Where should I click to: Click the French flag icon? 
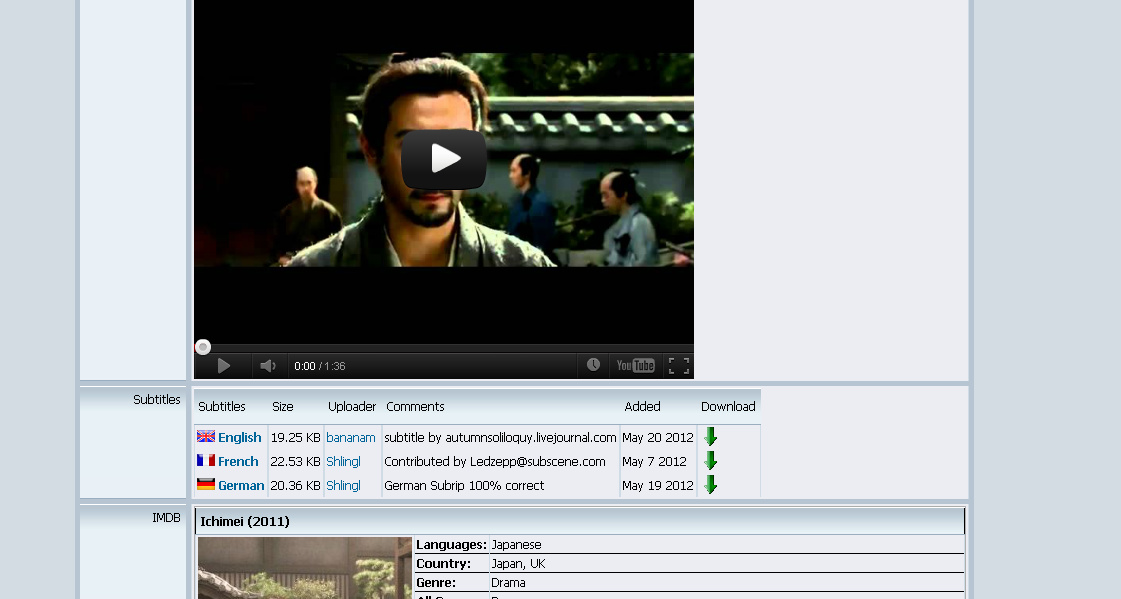pos(206,460)
